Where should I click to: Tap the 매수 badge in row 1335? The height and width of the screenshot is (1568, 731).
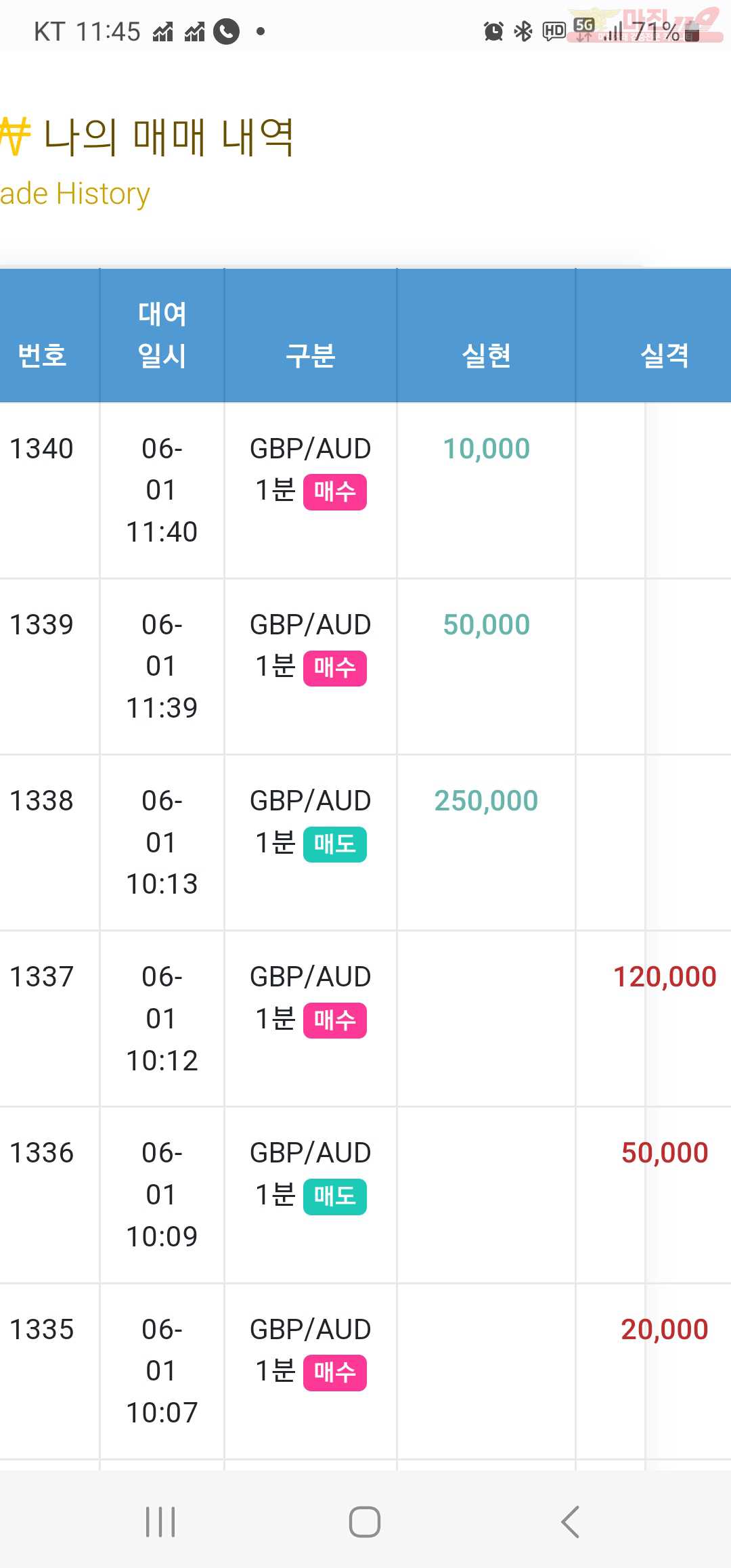[334, 1372]
